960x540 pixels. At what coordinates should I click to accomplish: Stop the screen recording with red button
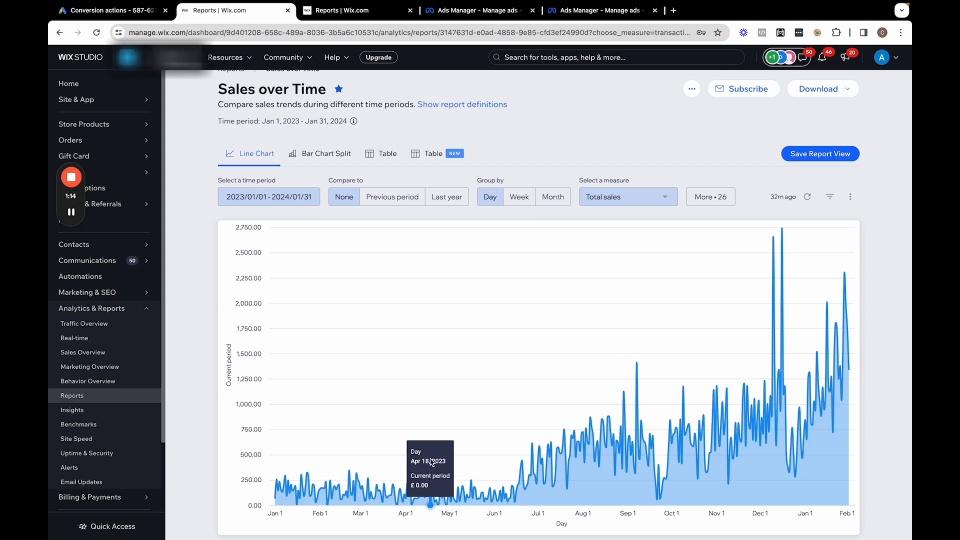point(71,178)
